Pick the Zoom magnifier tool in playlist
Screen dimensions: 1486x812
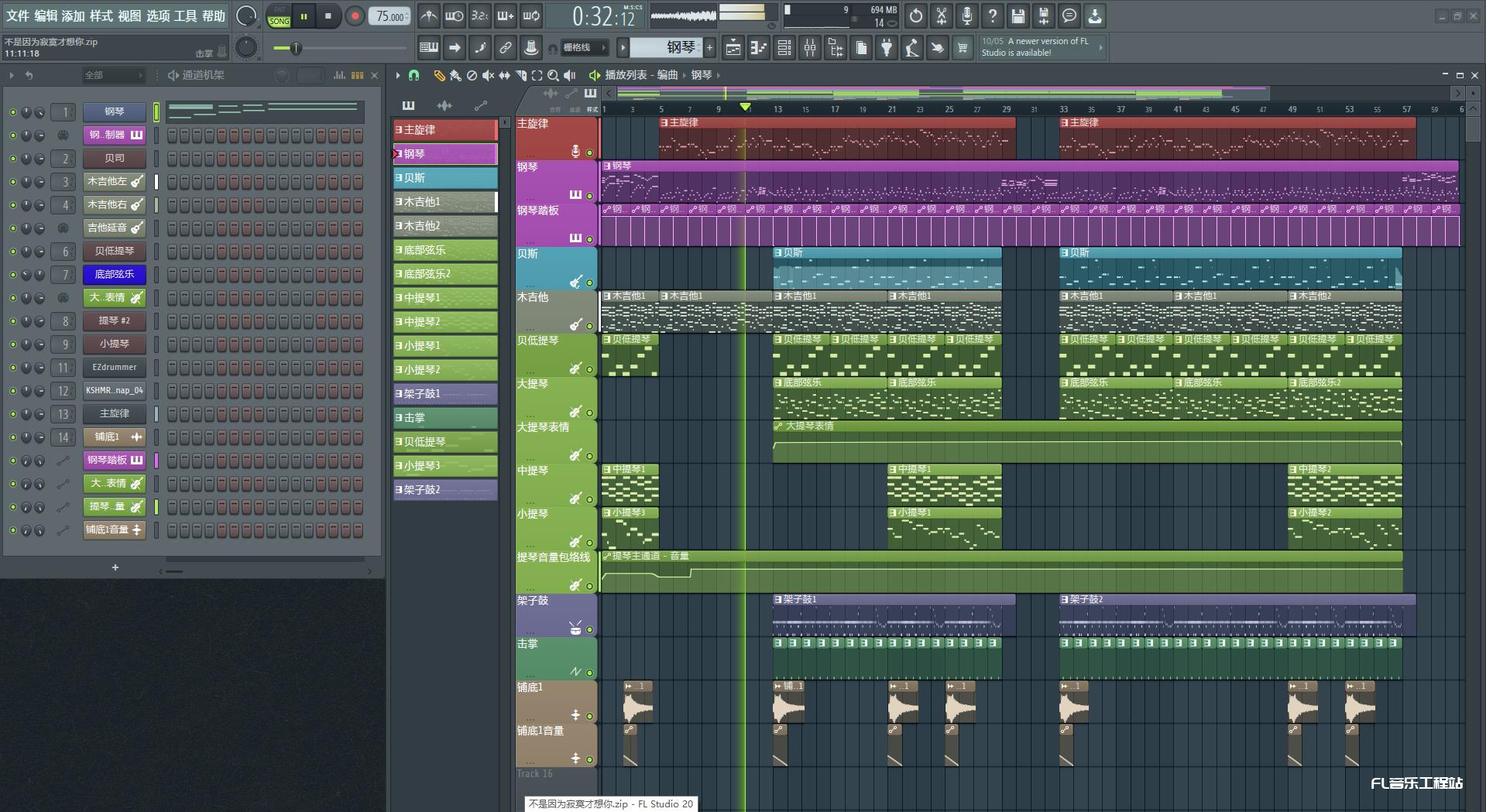(x=553, y=75)
